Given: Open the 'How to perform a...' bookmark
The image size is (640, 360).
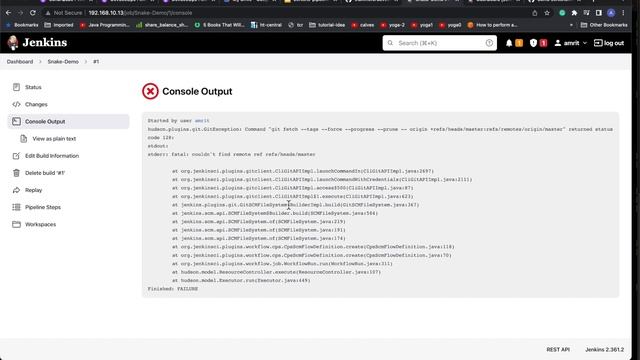Looking at the screenshot, I should pos(493,25).
